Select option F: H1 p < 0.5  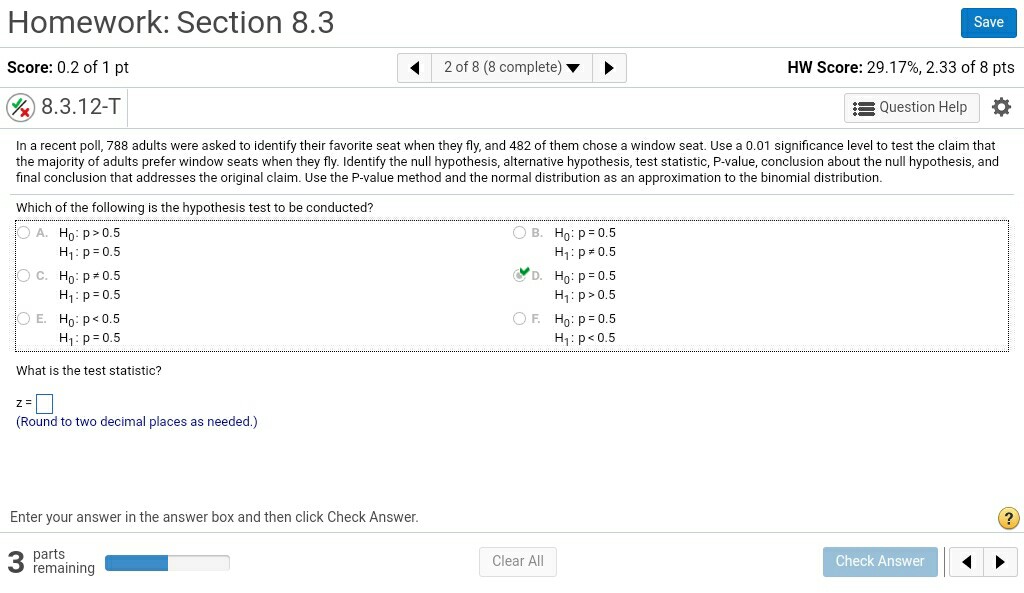coord(519,319)
